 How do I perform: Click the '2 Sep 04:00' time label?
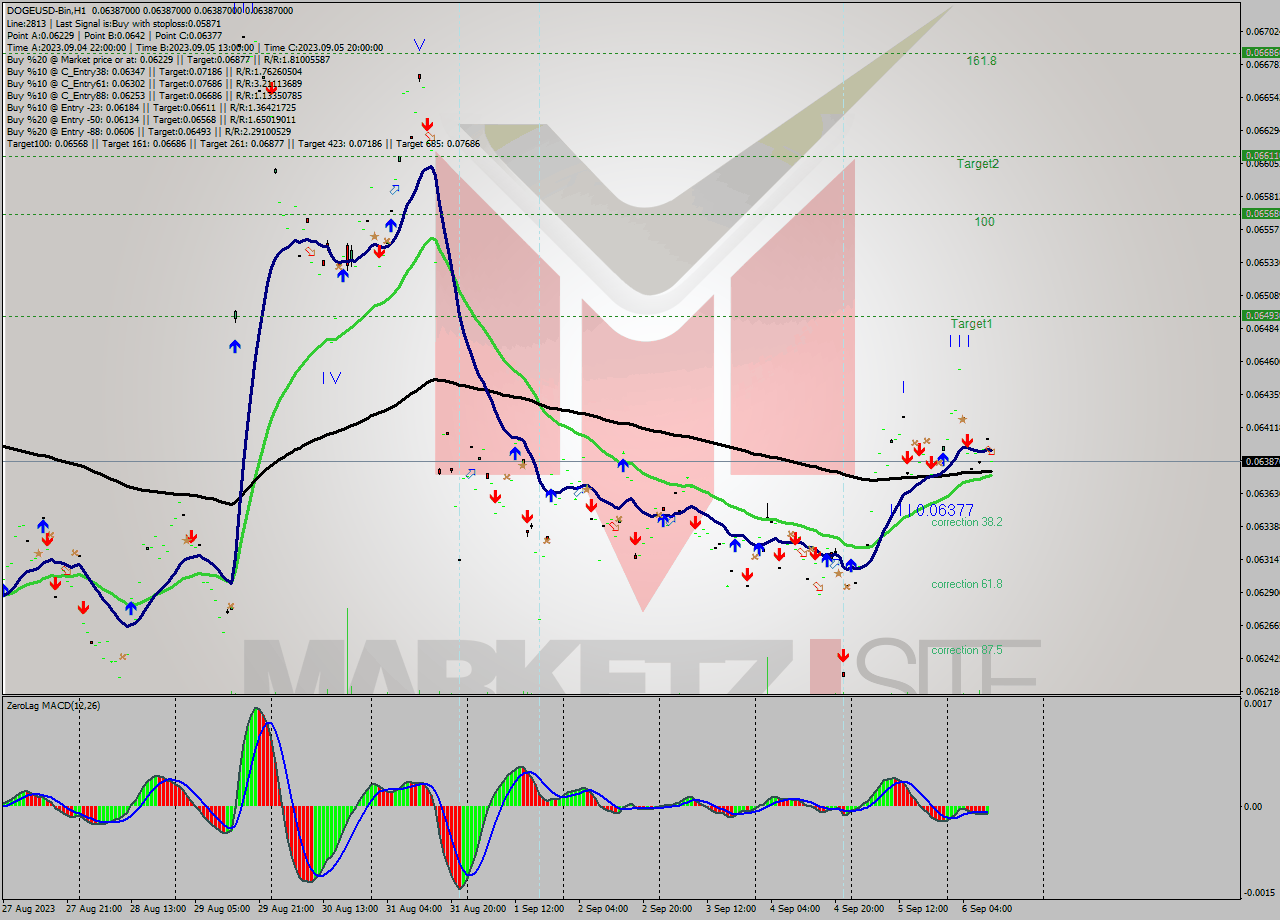[x=605, y=909]
